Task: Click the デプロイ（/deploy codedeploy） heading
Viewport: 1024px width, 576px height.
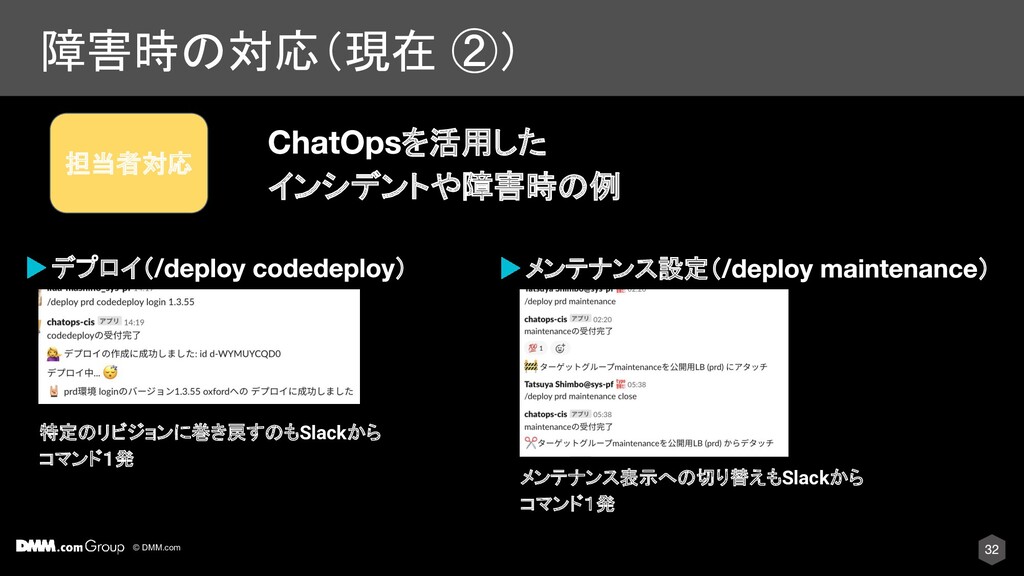Action: click(228, 268)
